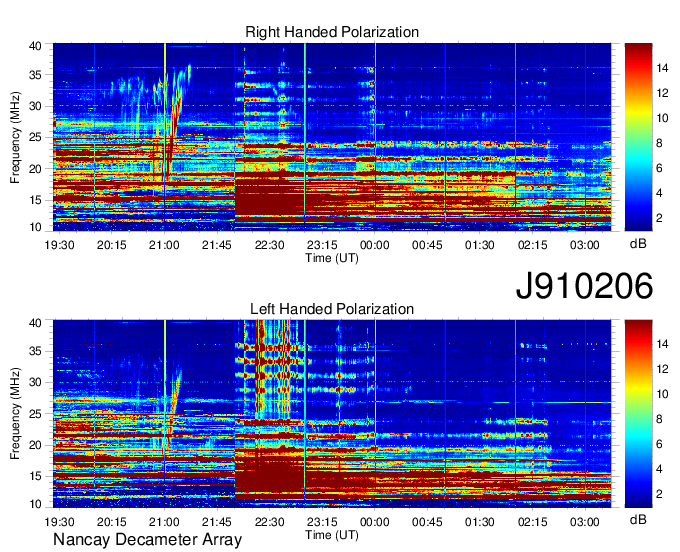The height and width of the screenshot is (552, 680).
Task: Click Time (UT) label under Right Handed plot
Action: click(332, 258)
